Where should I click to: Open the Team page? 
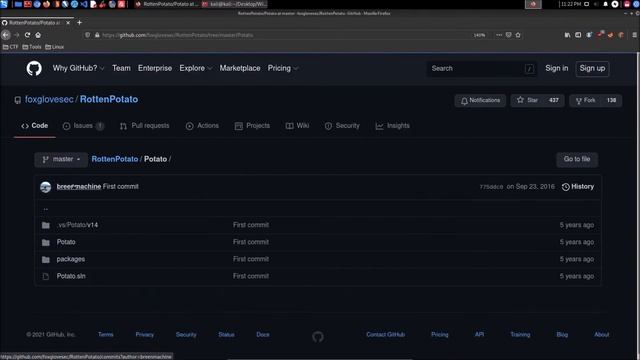pyautogui.click(x=121, y=68)
